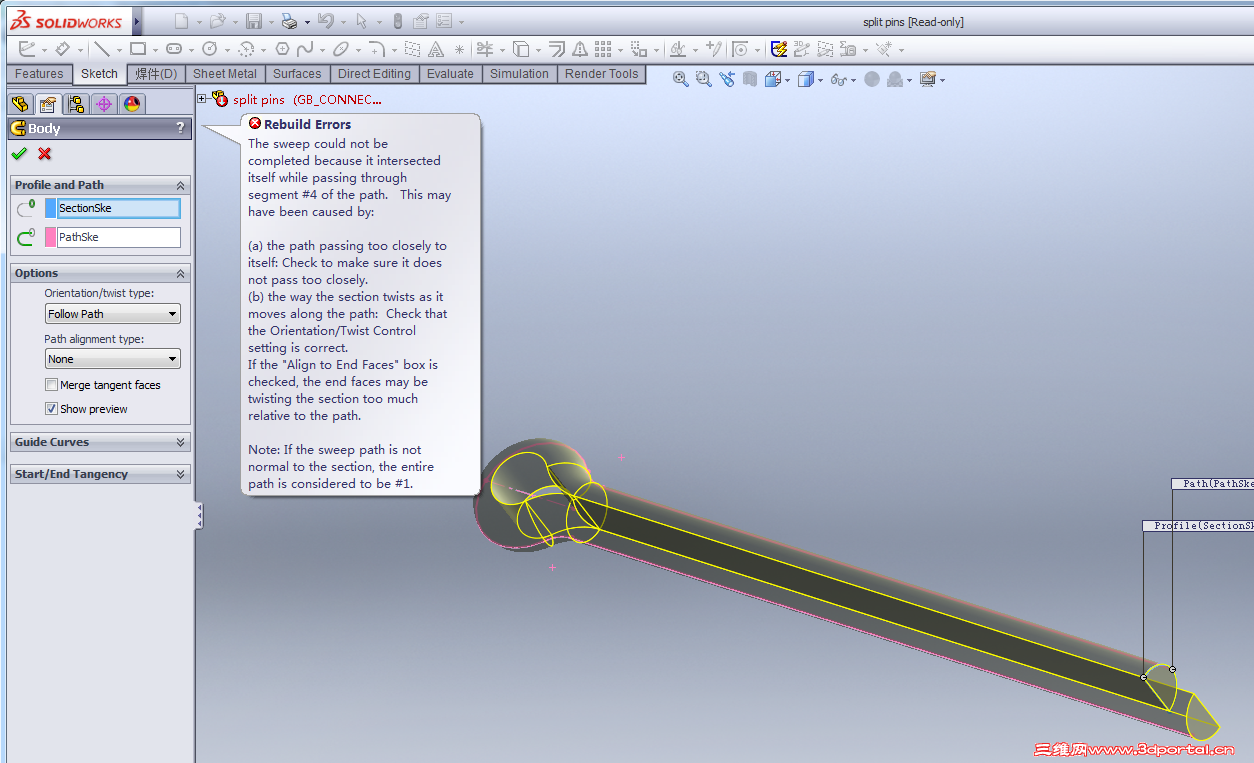Open the Display Style dropdown arrow

pyautogui.click(x=820, y=80)
